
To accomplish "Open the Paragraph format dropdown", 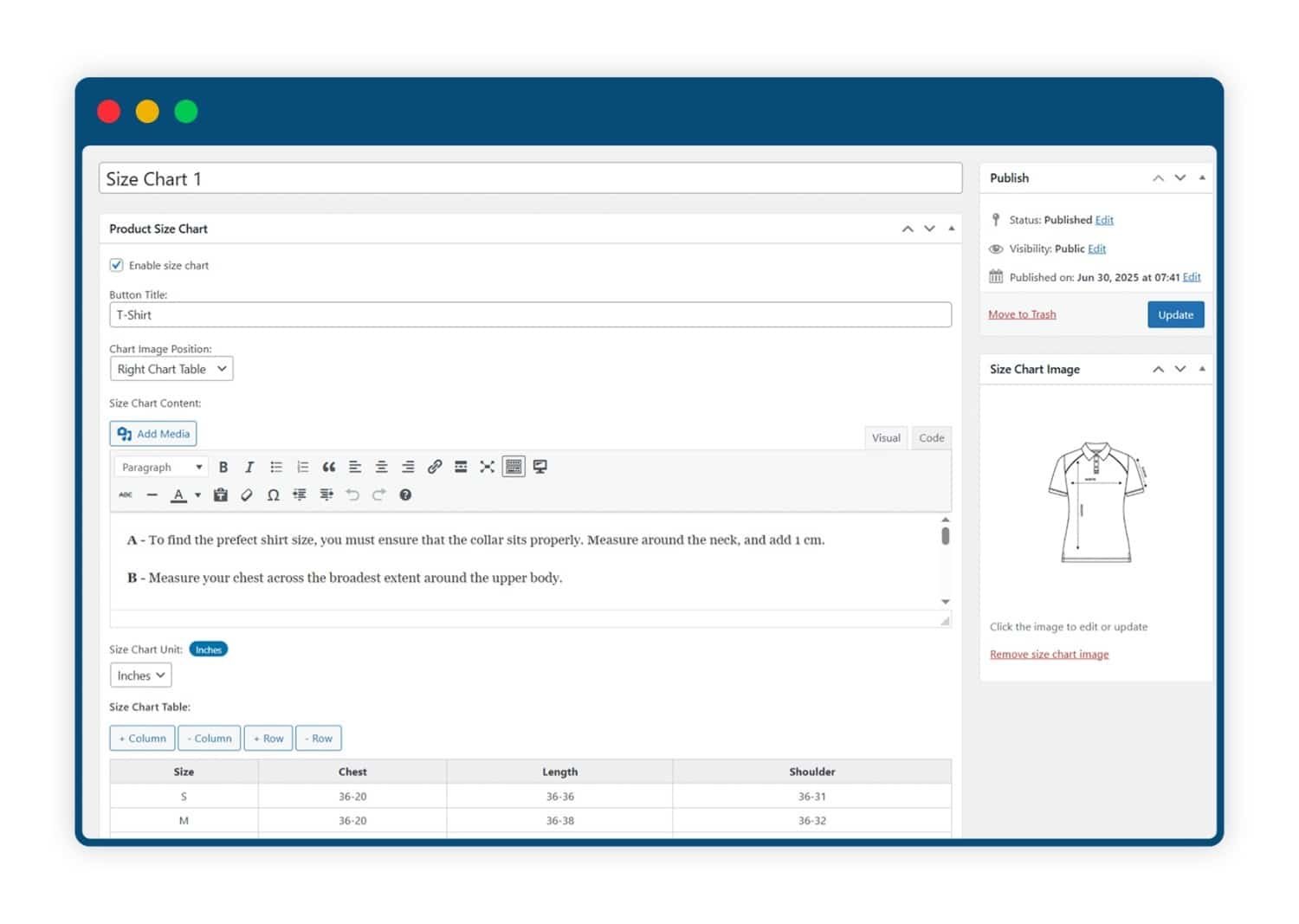I will 161,467.
